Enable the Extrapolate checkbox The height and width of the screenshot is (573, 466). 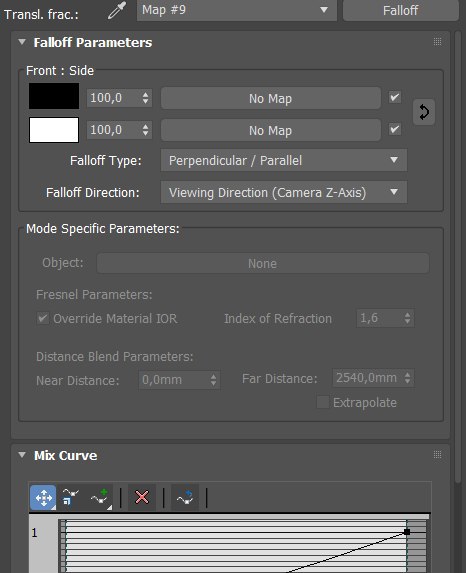tap(322, 402)
